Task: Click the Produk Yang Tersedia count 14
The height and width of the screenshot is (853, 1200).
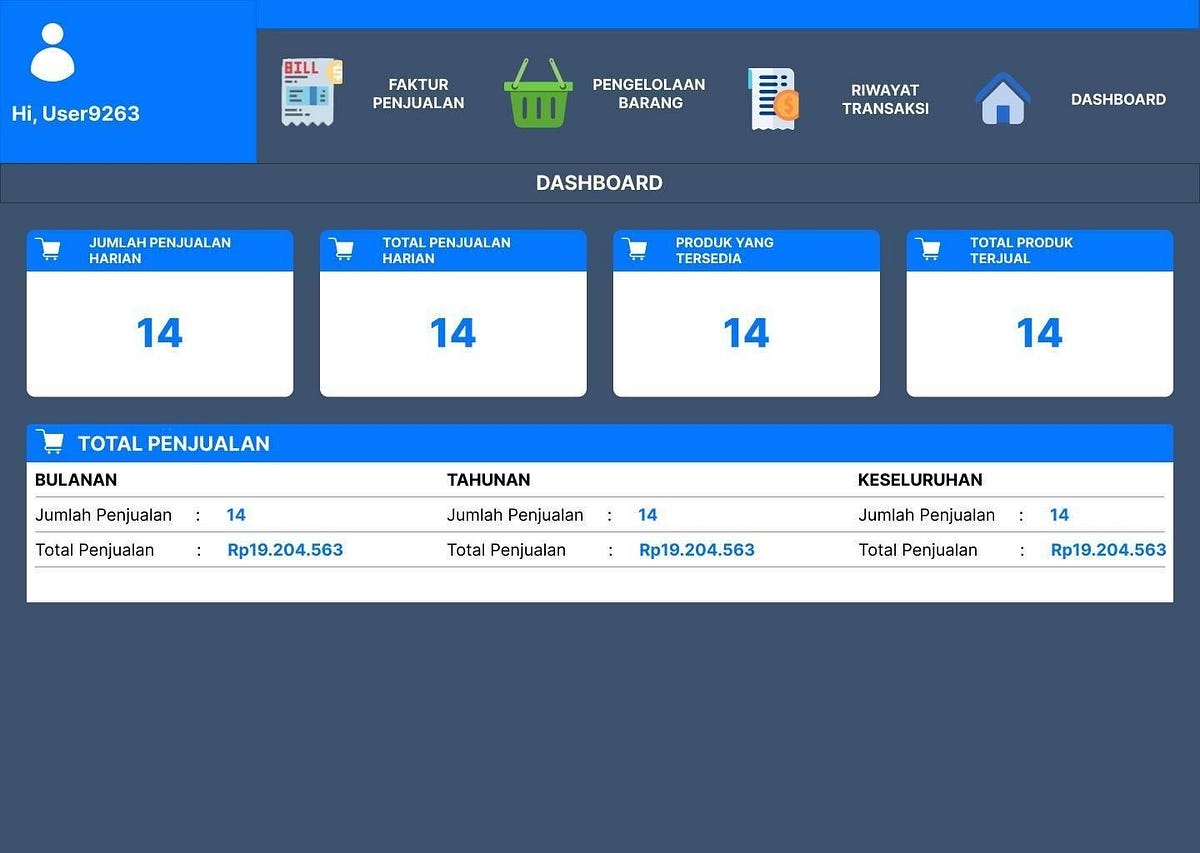Action: pyautogui.click(x=746, y=333)
